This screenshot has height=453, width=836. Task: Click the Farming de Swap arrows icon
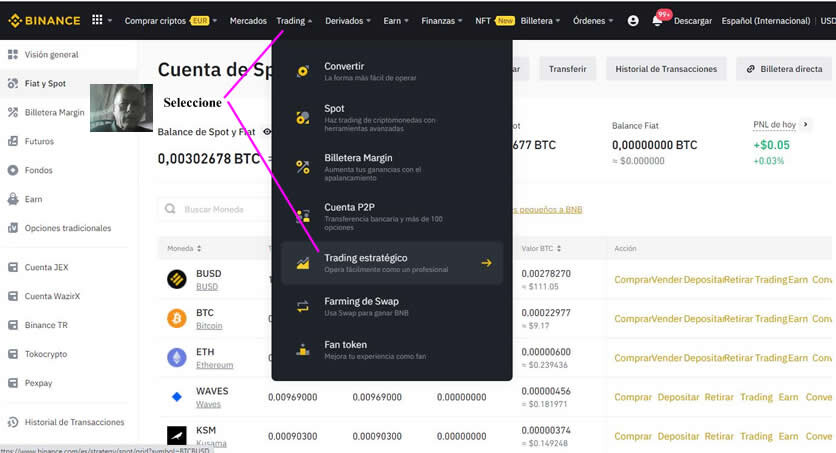click(x=303, y=306)
